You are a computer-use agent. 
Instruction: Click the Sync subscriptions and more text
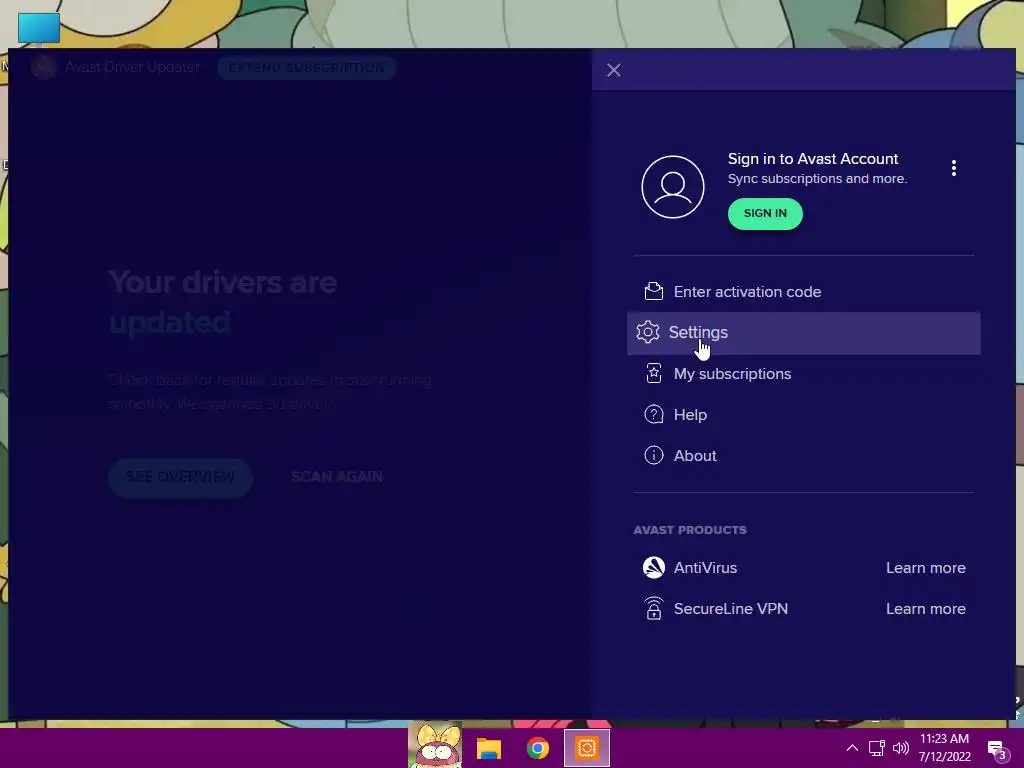pos(817,179)
